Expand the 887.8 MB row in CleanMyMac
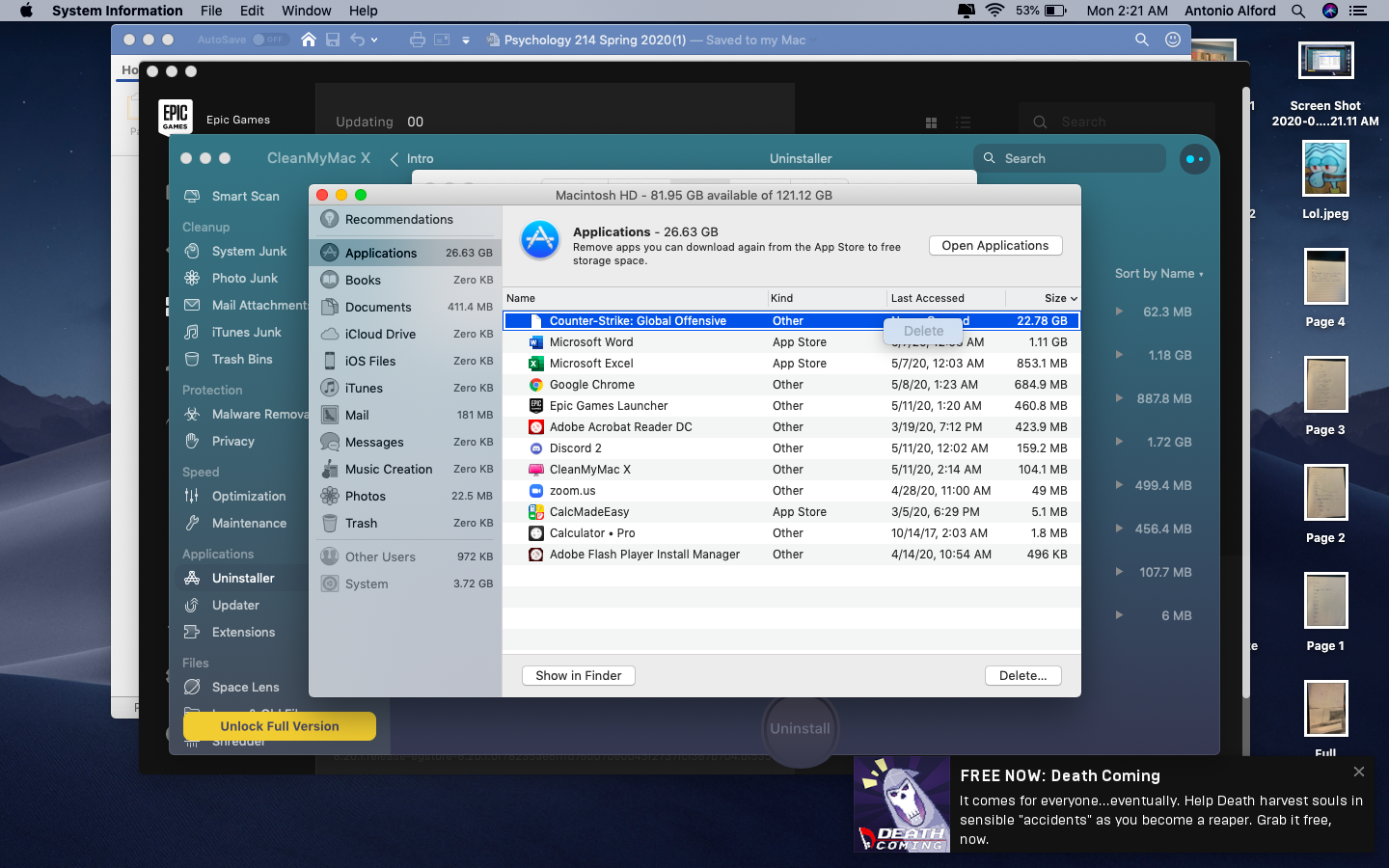Image resolution: width=1389 pixels, height=868 pixels. pyautogui.click(x=1119, y=398)
